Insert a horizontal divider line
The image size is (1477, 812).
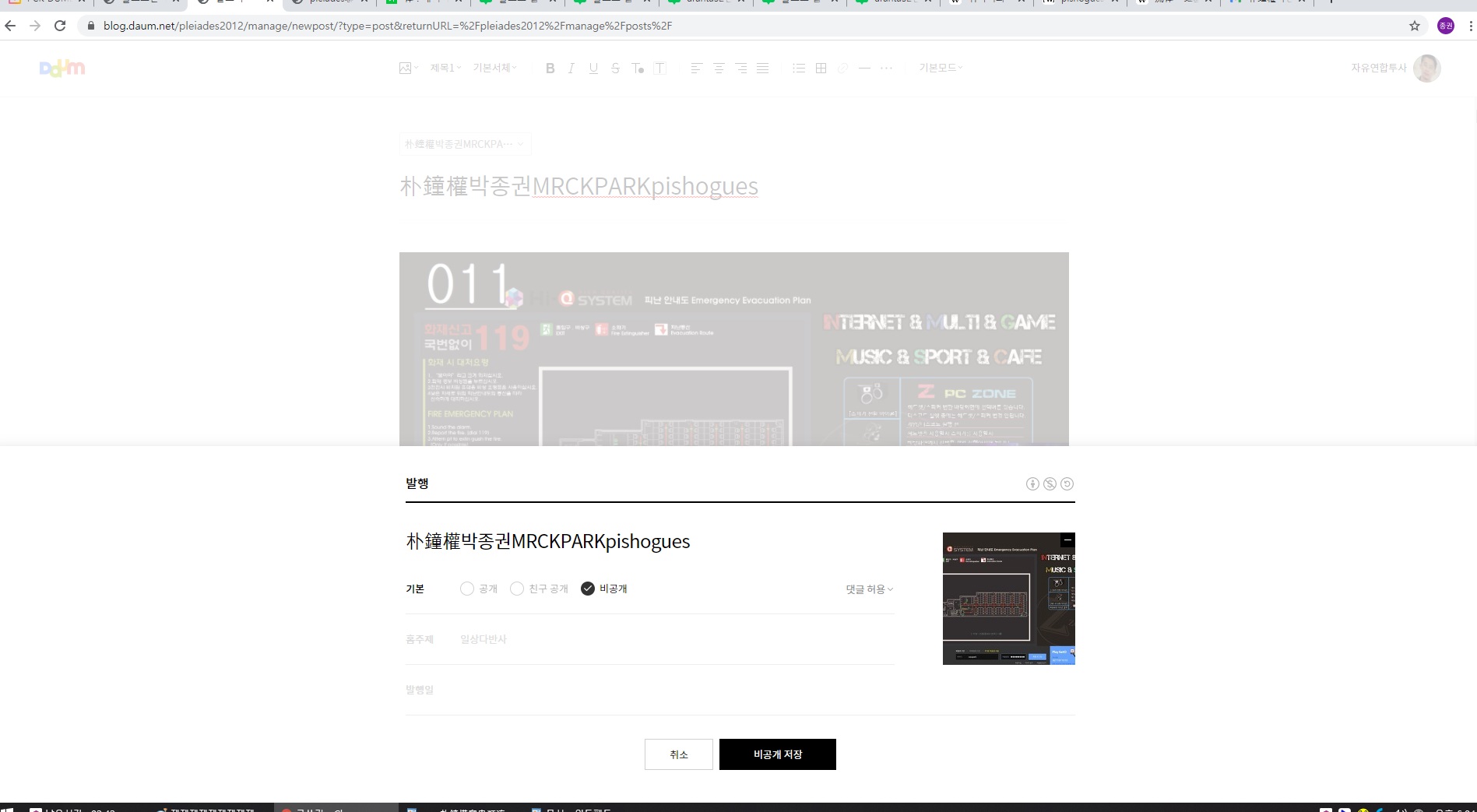(864, 69)
